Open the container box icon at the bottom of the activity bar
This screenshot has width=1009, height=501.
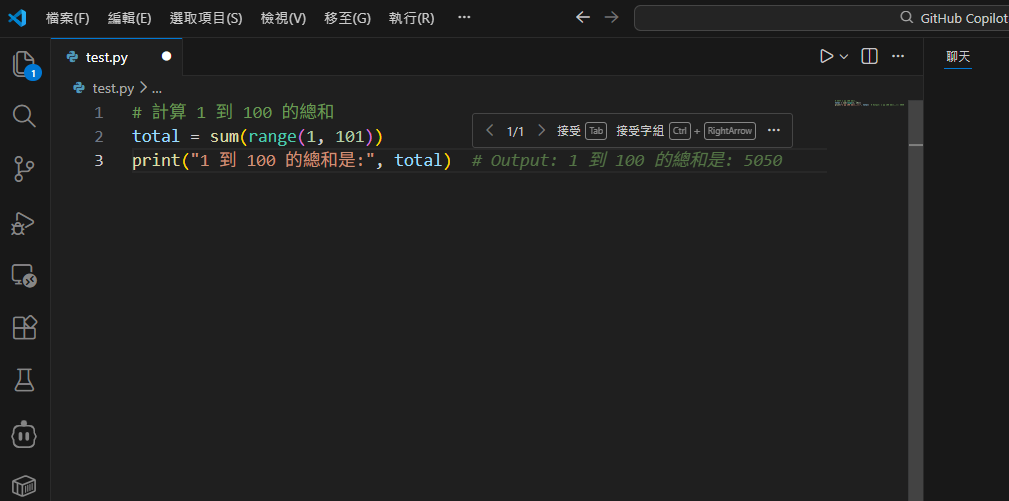point(24,486)
